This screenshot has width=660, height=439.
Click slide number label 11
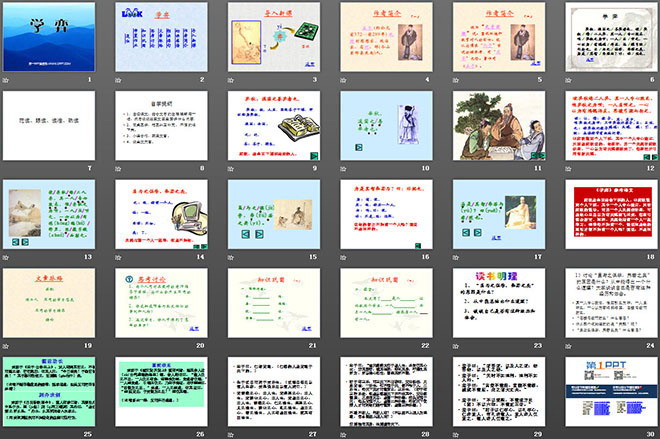tap(538, 168)
